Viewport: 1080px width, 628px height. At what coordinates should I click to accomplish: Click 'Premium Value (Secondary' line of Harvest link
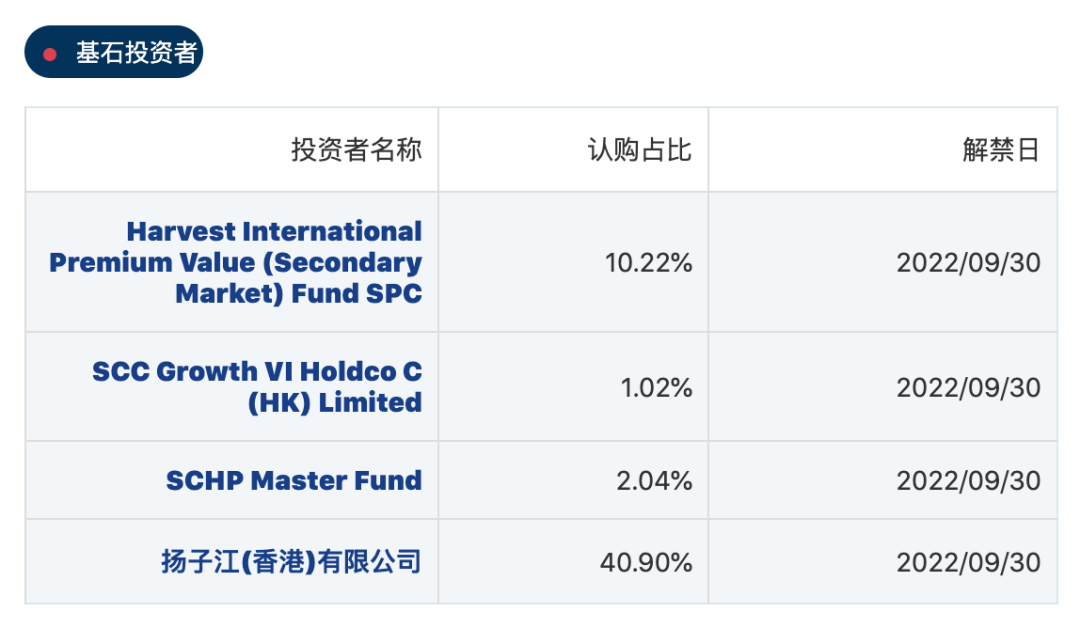[x=235, y=263]
